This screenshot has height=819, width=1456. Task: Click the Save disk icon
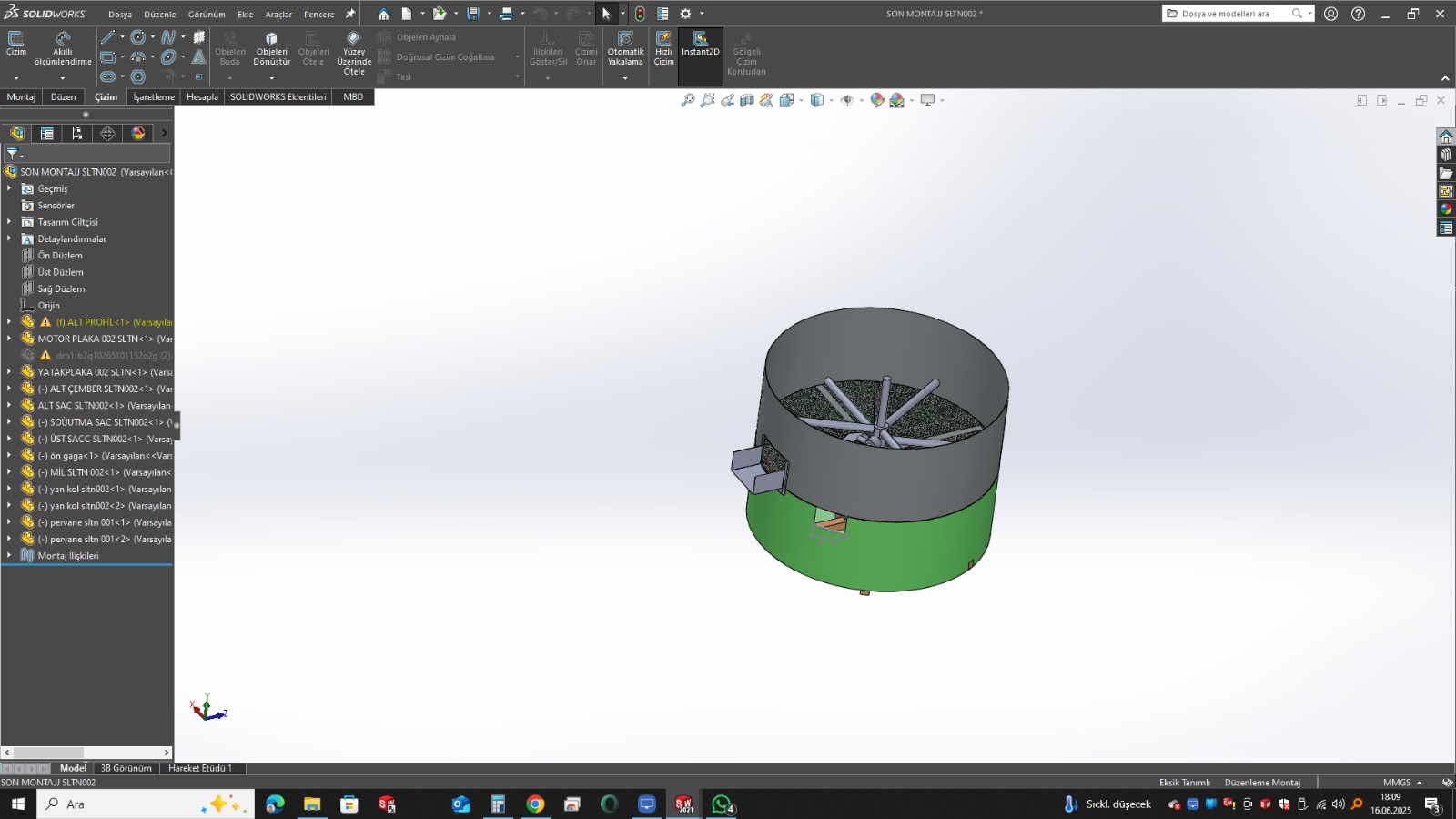[473, 14]
